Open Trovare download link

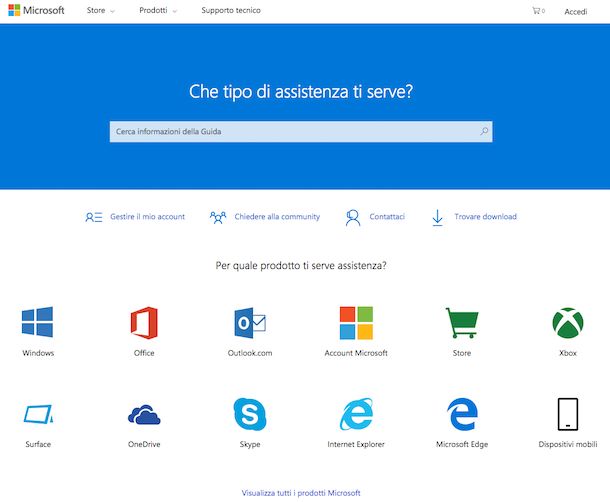click(486, 217)
